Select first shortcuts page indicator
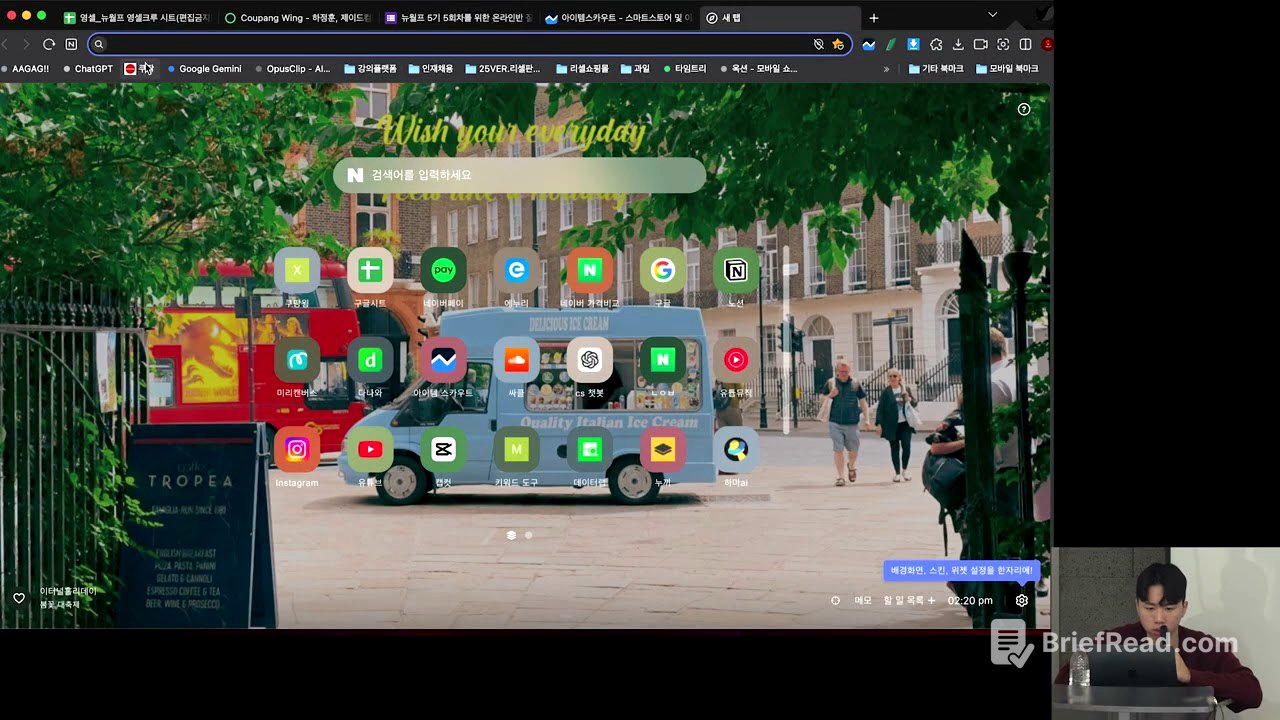 511,535
